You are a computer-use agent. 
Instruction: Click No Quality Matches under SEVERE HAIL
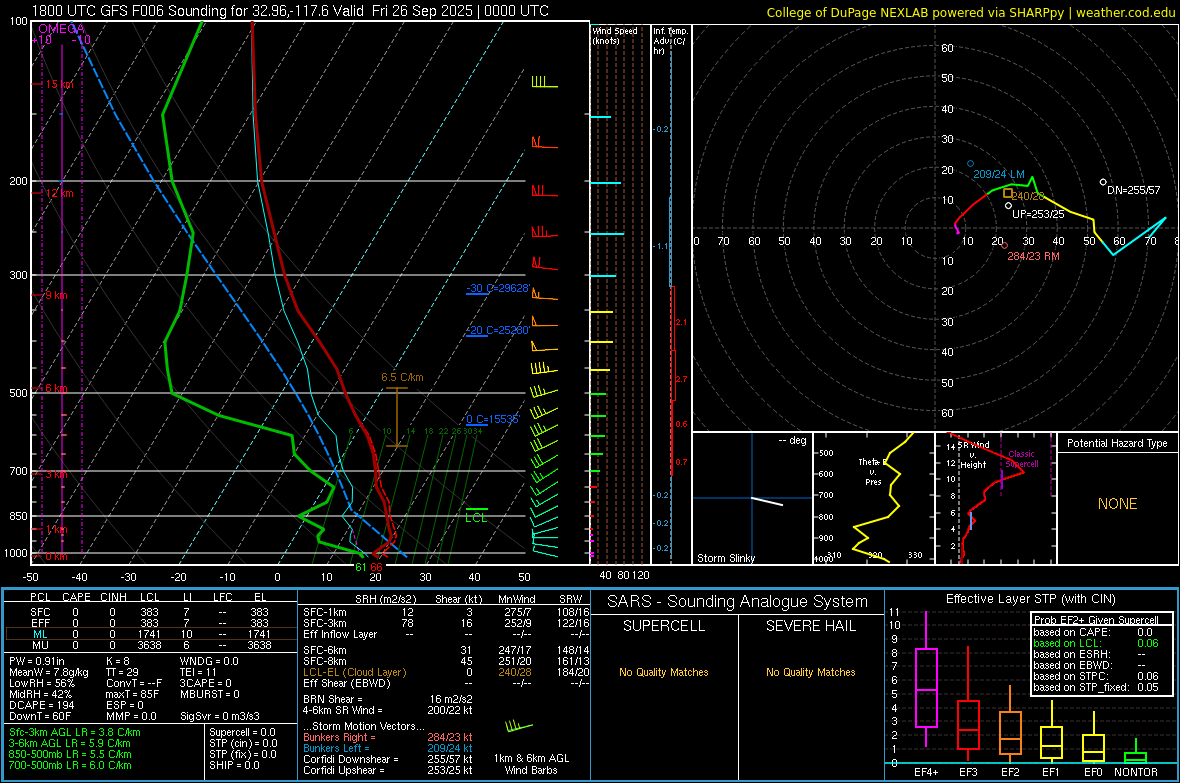[x=810, y=672]
